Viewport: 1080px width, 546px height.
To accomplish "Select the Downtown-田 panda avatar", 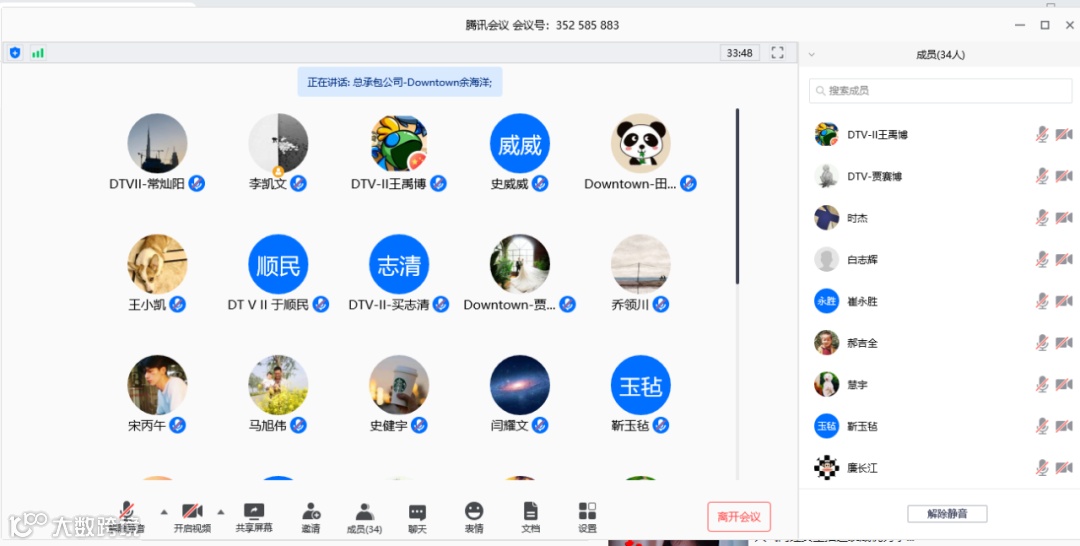I will [641, 143].
